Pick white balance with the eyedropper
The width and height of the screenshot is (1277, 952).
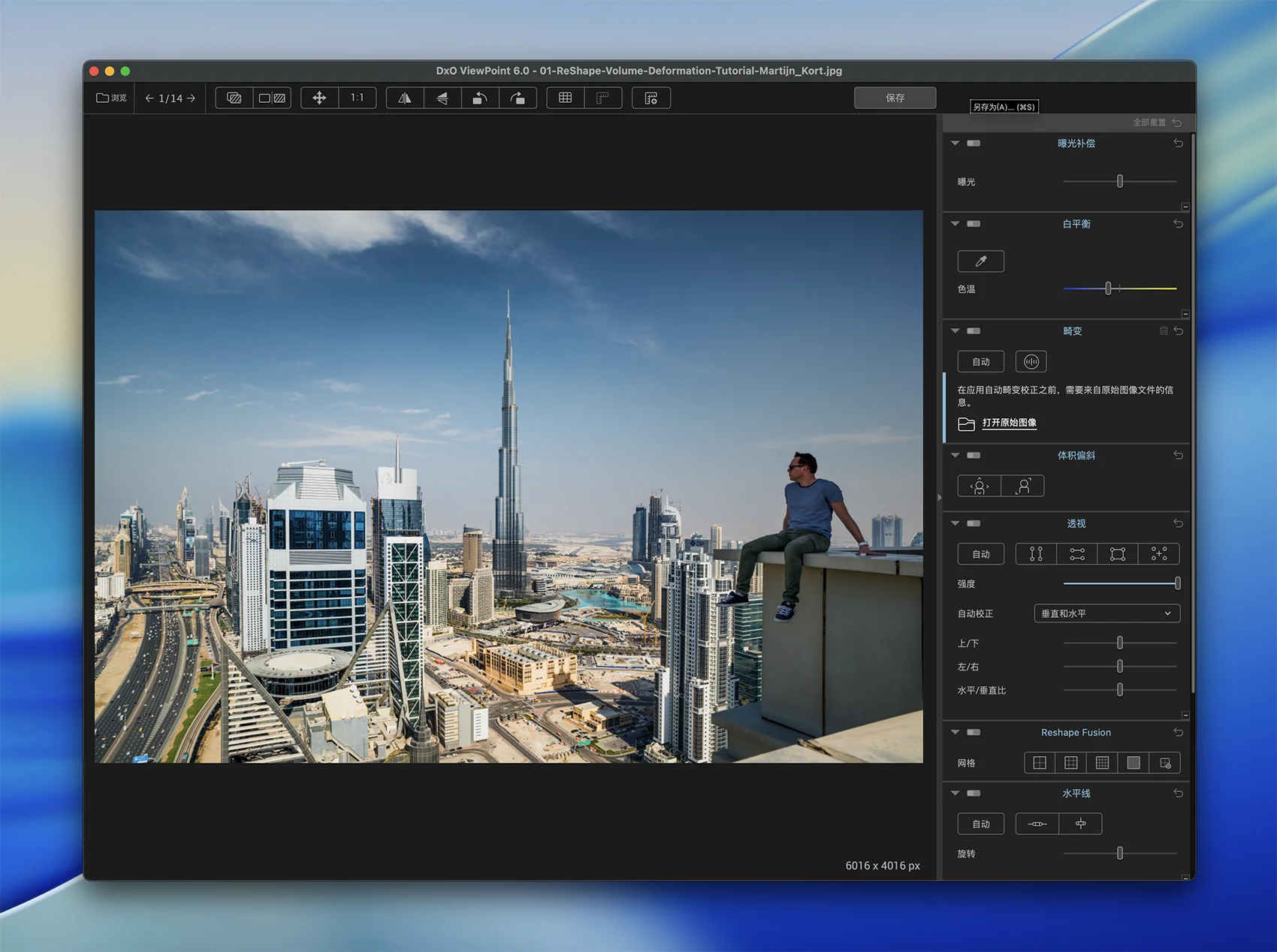980,261
